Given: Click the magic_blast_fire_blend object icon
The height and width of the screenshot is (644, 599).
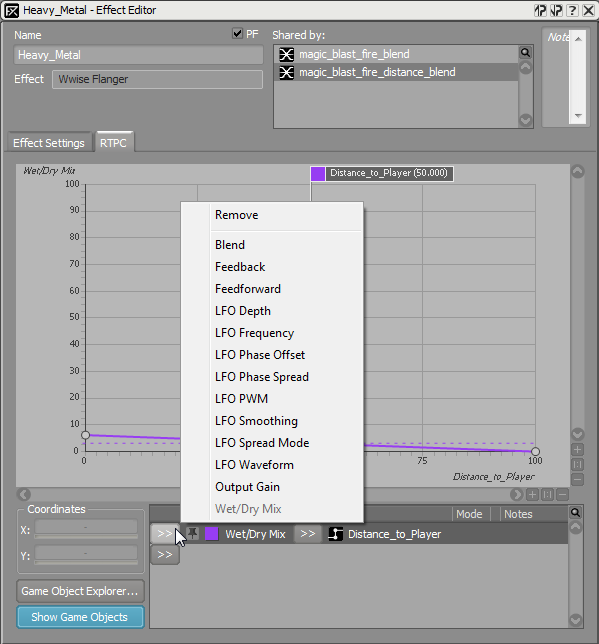Looking at the screenshot, I should pyautogui.click(x=286, y=54).
